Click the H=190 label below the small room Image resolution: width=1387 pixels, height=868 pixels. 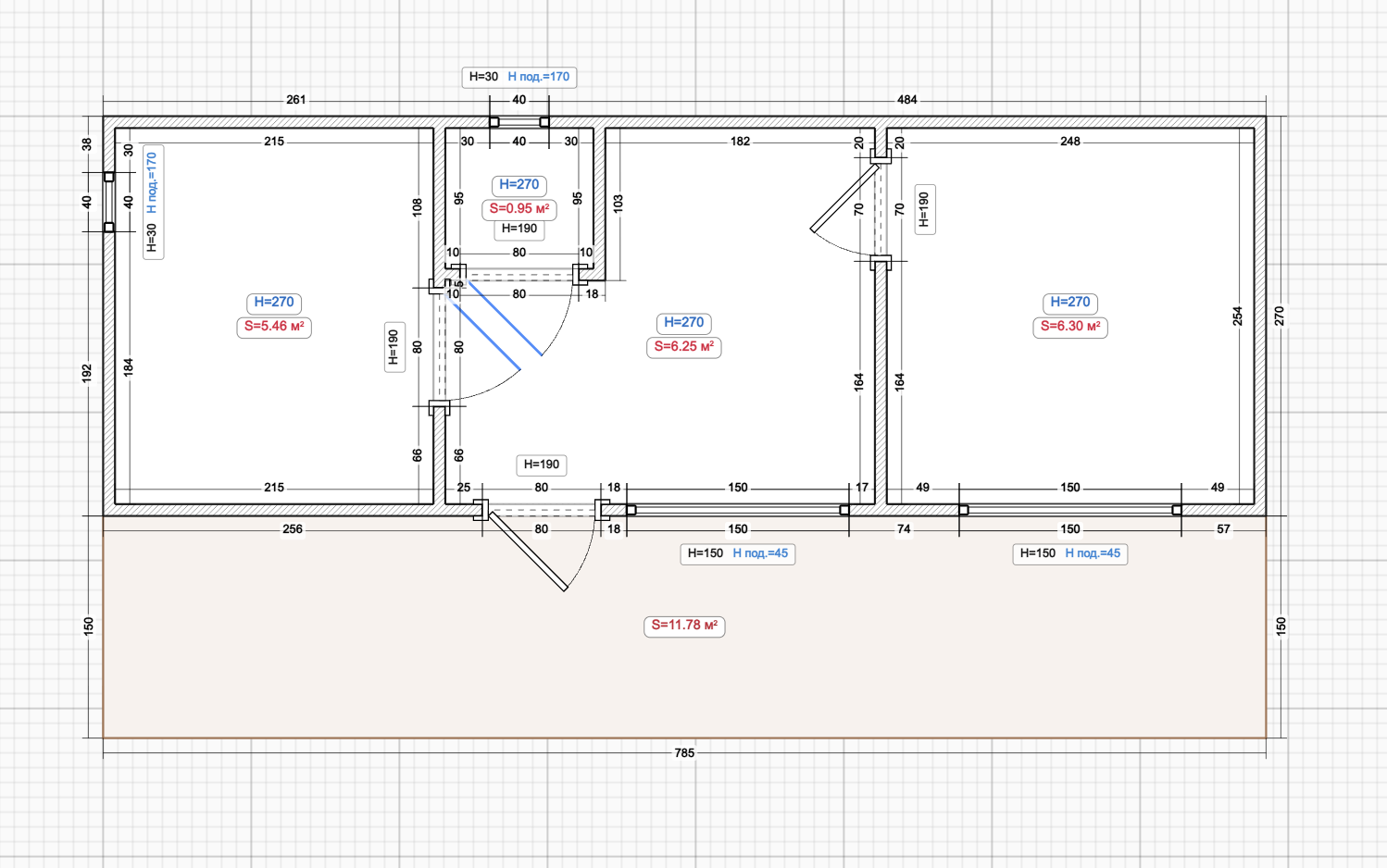[519, 229]
